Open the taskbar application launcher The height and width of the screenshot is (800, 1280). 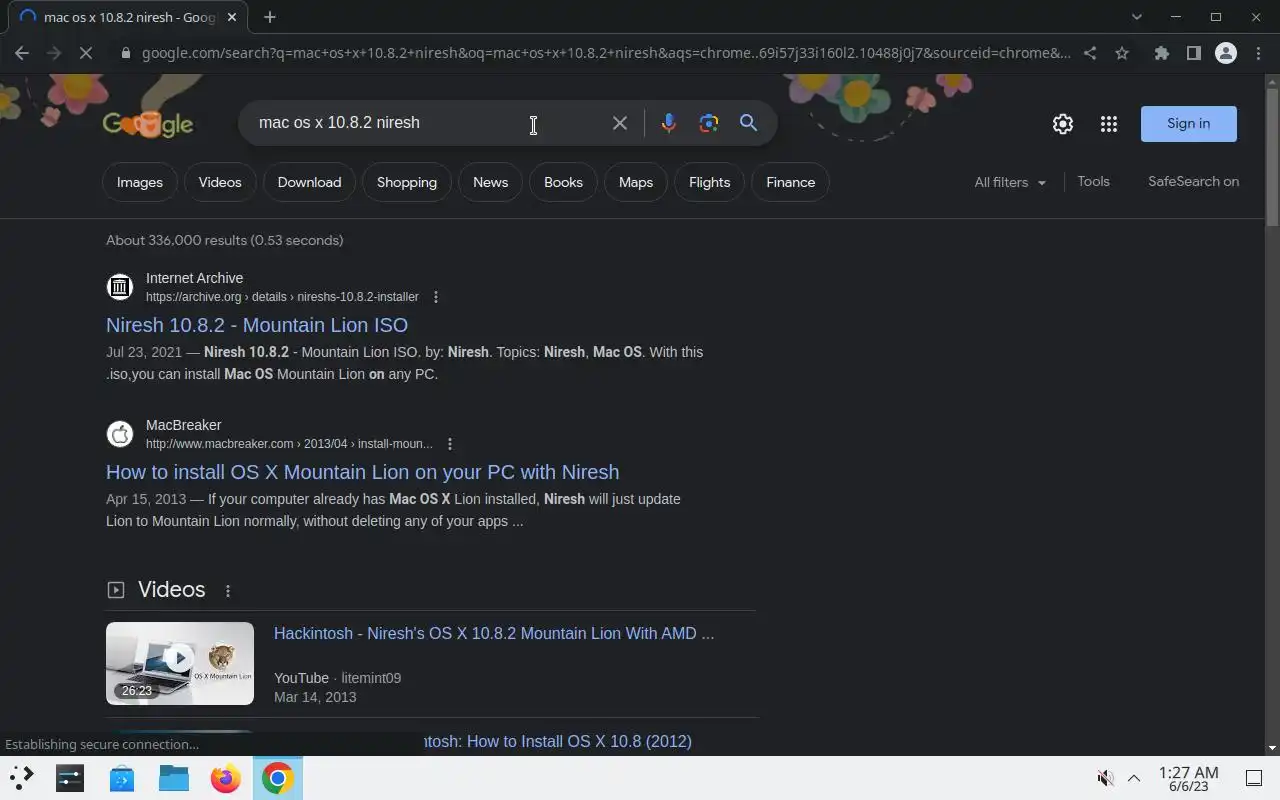22,777
